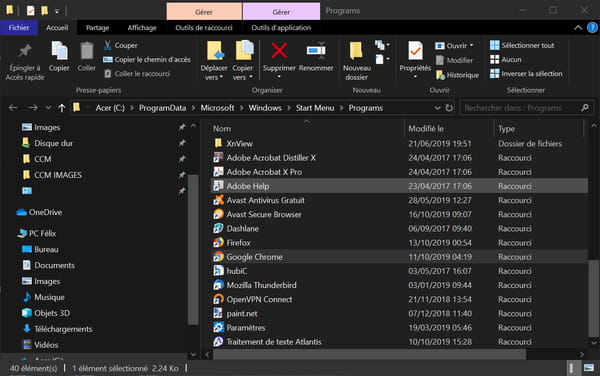Open the blue help icon
This screenshot has width=600, height=376.
pos(592,28)
